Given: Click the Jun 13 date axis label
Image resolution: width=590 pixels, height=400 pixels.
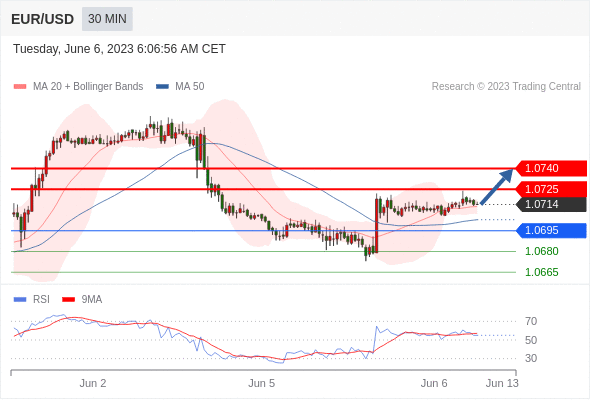Looking at the screenshot, I should (x=502, y=383).
